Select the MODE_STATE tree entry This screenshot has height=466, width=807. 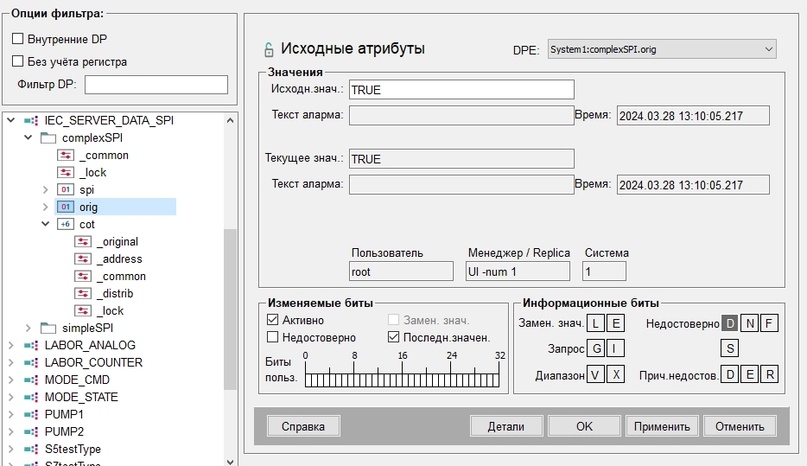coord(81,397)
